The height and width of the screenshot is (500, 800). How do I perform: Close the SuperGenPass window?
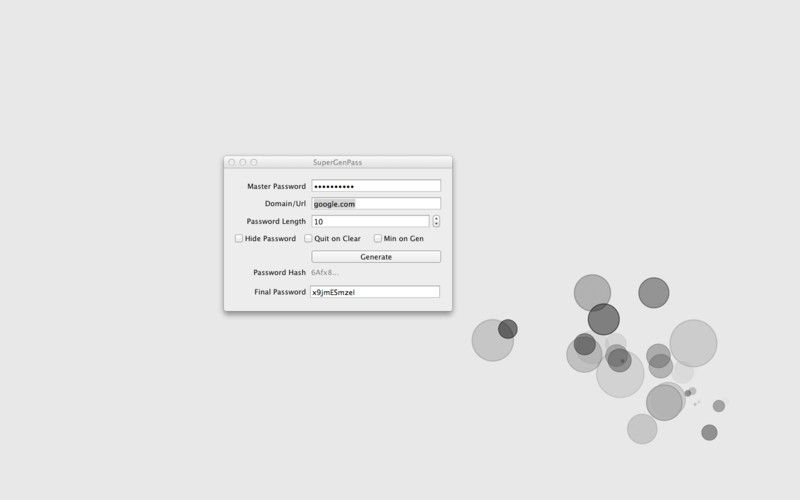(x=232, y=162)
